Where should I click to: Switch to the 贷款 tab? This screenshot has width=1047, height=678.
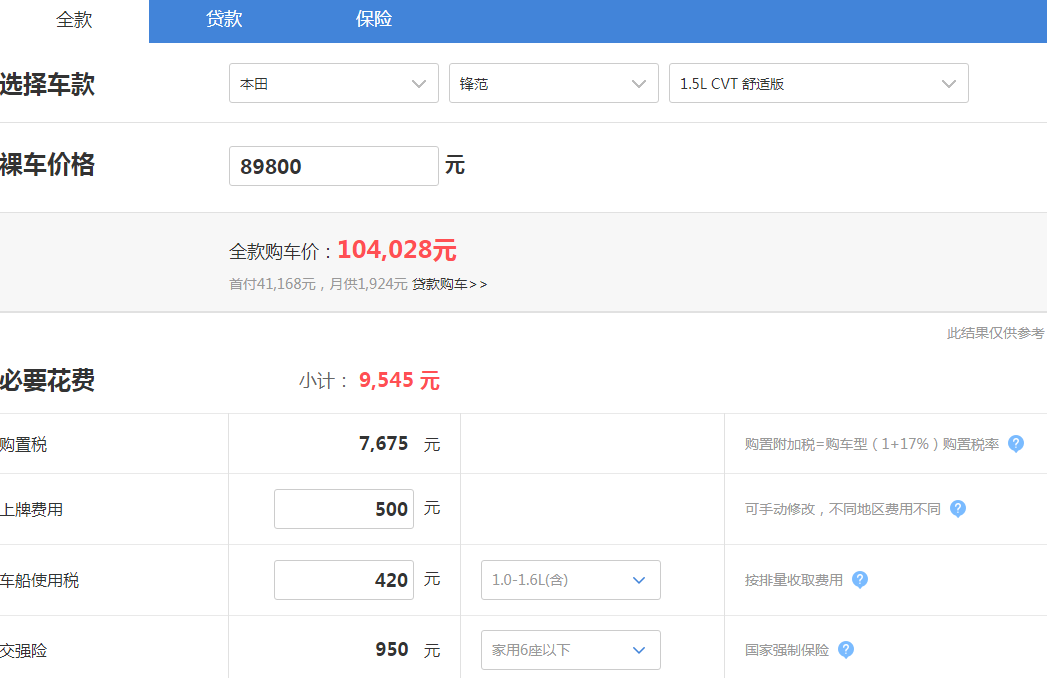(224, 19)
